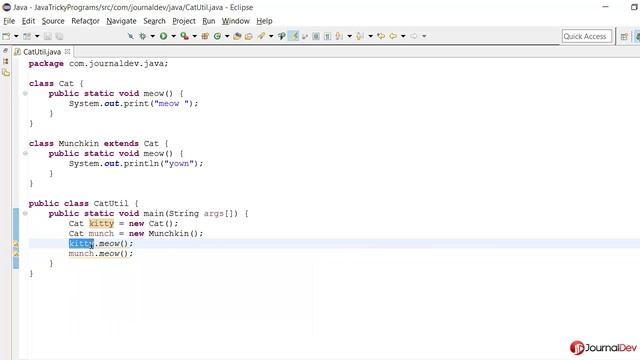Click the Open Perspective icon
The height and width of the screenshot is (360, 640).
click(624, 37)
